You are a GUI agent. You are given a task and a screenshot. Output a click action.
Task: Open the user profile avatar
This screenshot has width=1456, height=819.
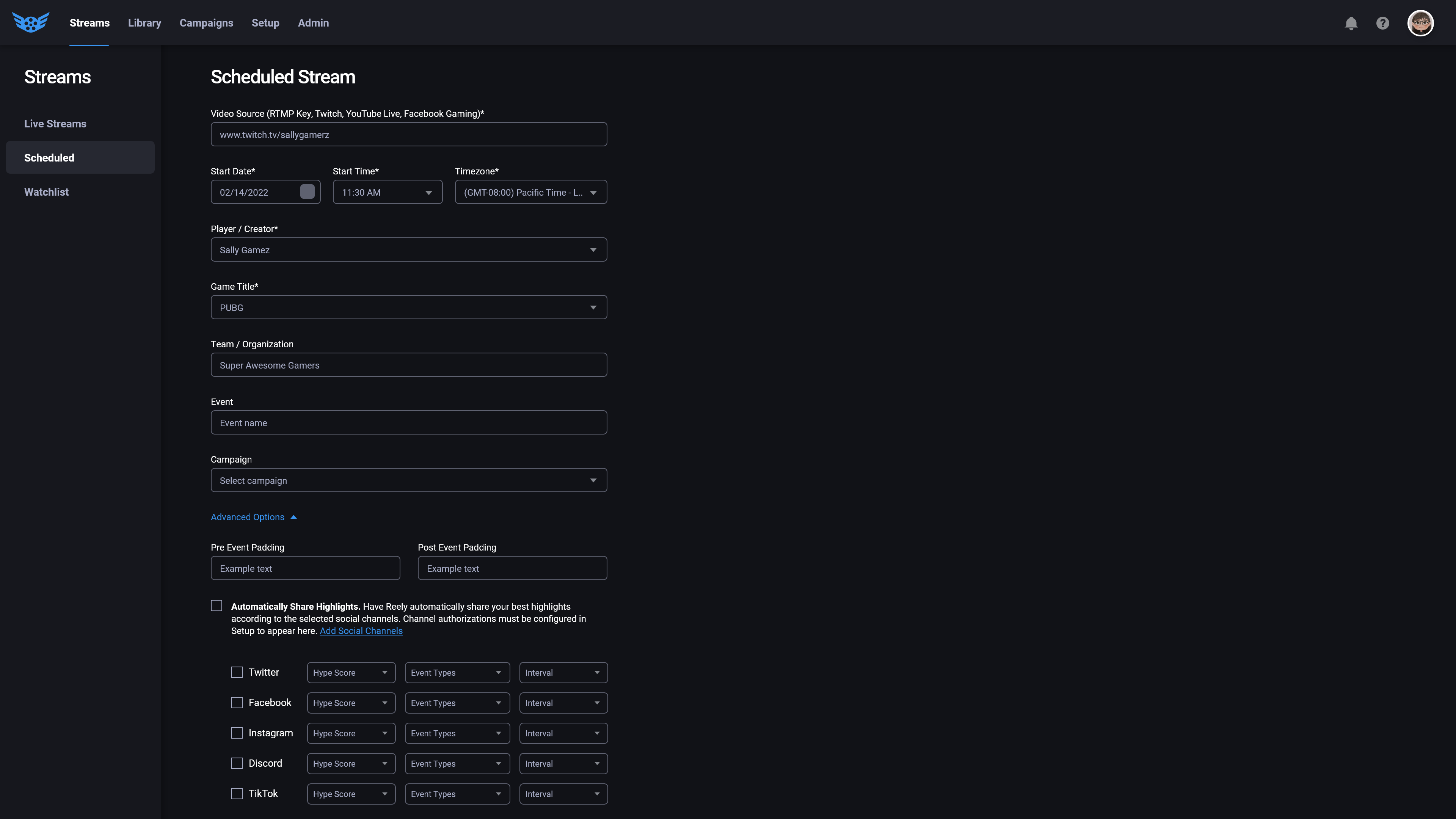click(1420, 23)
